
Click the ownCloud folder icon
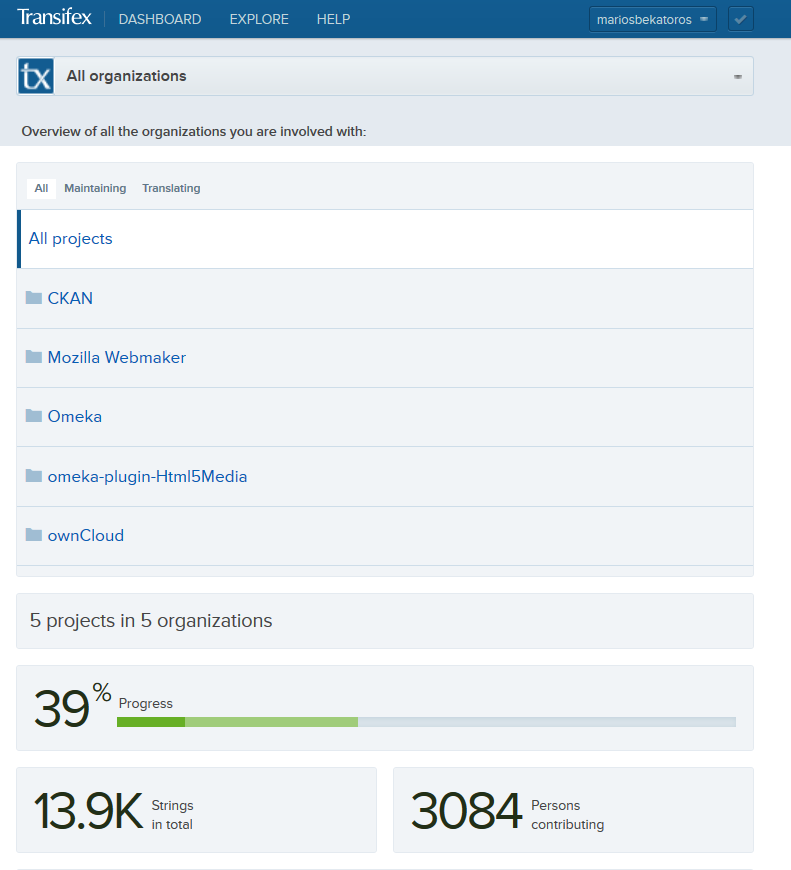point(34,535)
